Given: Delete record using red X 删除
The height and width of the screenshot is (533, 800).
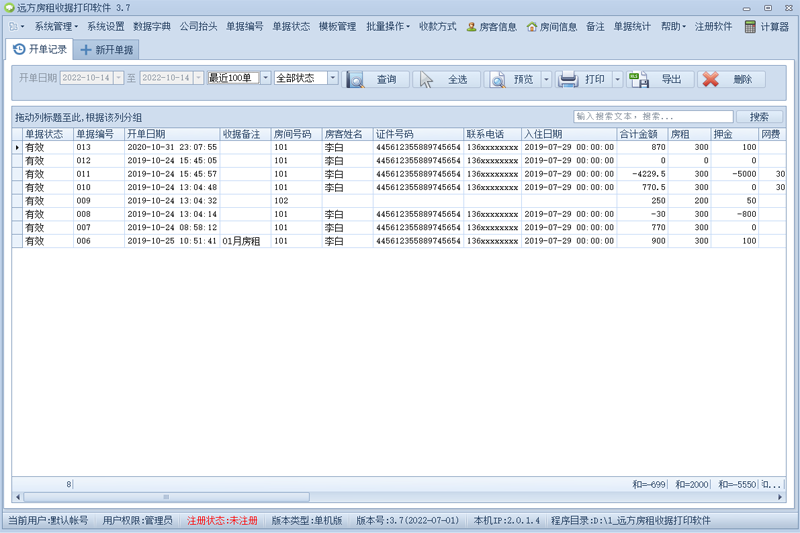Looking at the screenshot, I should (x=710, y=79).
